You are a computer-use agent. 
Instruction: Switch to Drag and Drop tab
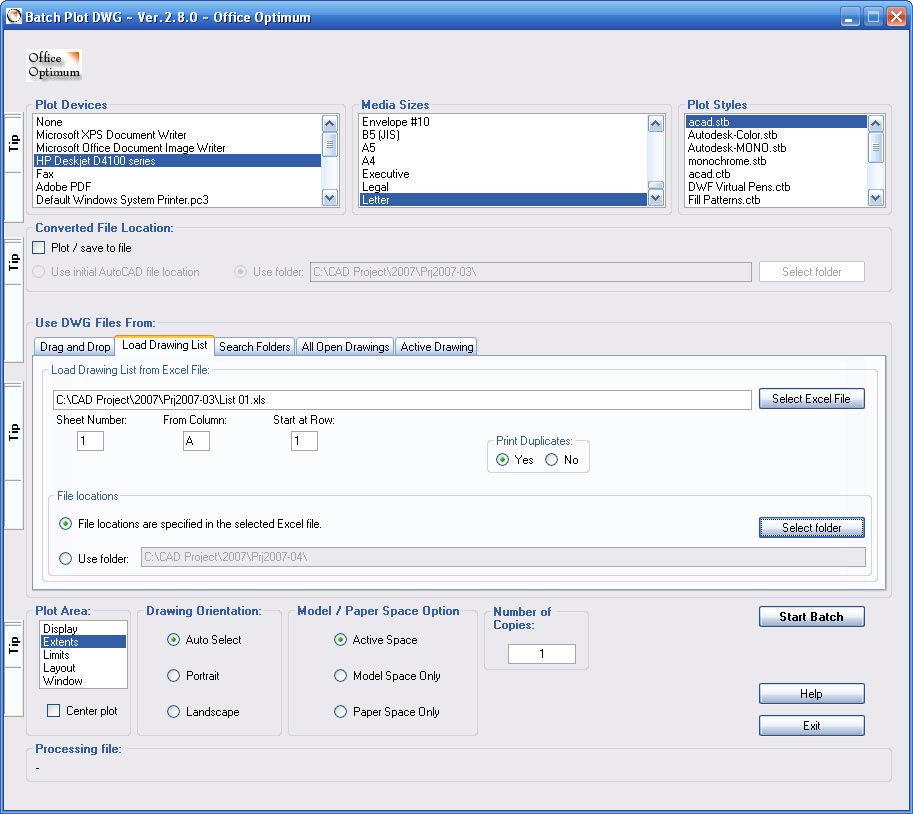[x=75, y=346]
